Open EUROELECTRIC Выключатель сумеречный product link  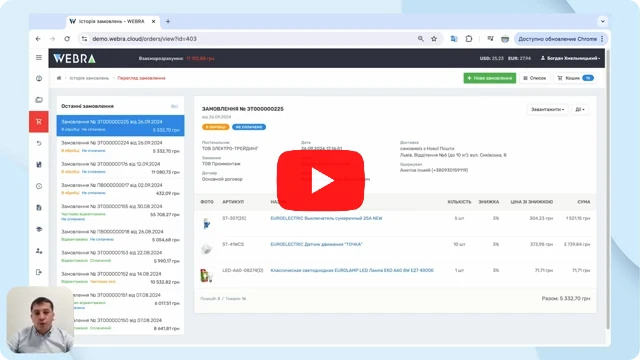point(326,218)
